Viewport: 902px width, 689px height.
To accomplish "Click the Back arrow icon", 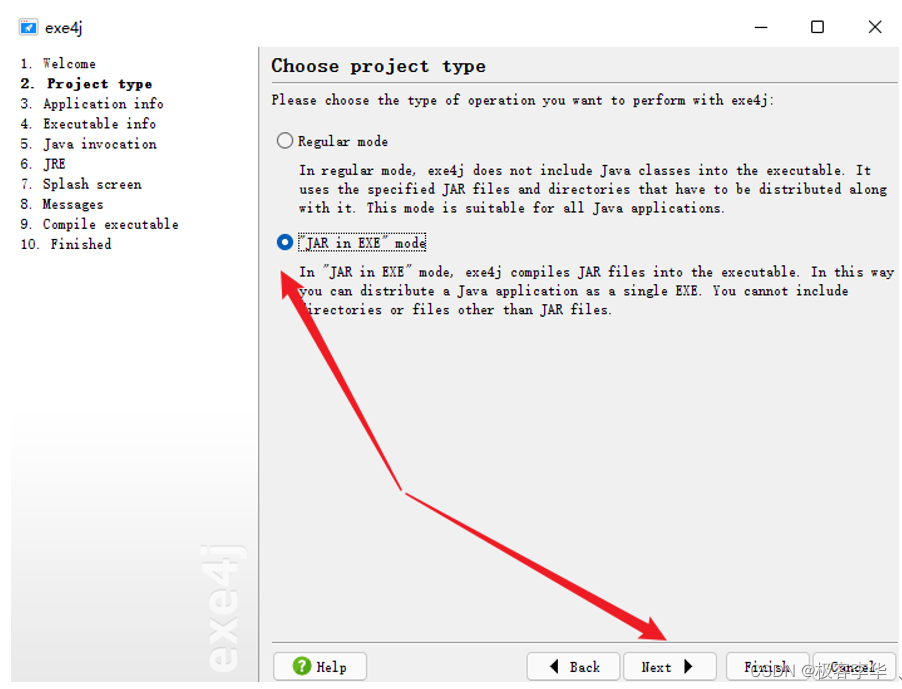I will click(554, 666).
